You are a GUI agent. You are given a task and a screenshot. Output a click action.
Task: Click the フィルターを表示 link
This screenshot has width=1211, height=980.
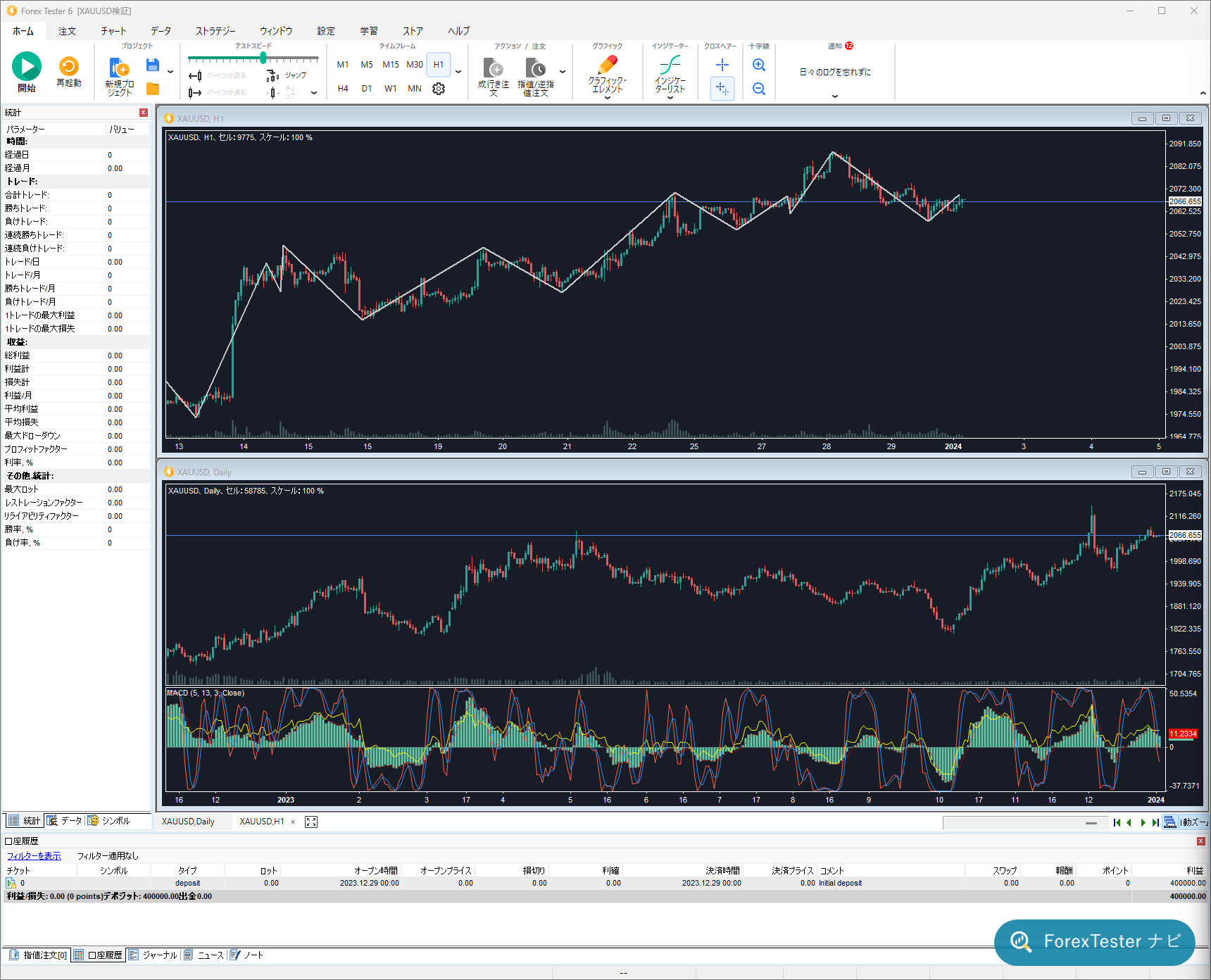[34, 856]
